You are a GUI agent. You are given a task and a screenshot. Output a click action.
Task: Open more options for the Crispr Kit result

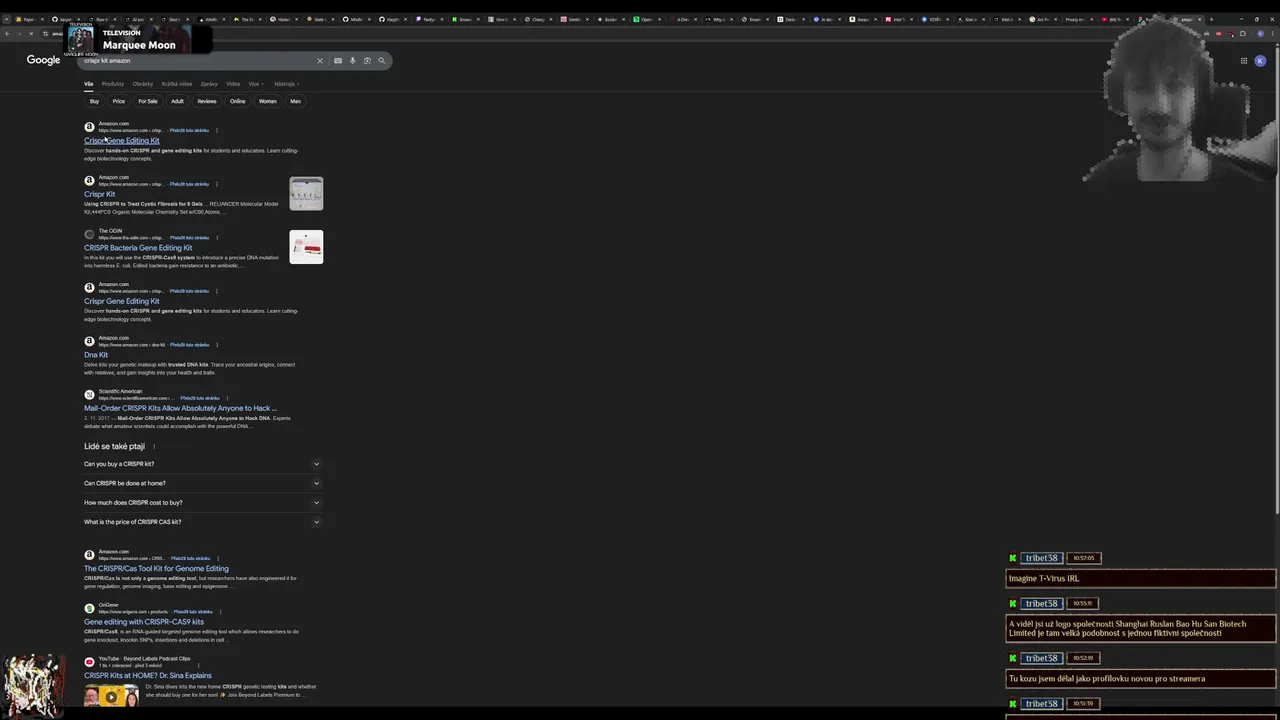click(217, 184)
